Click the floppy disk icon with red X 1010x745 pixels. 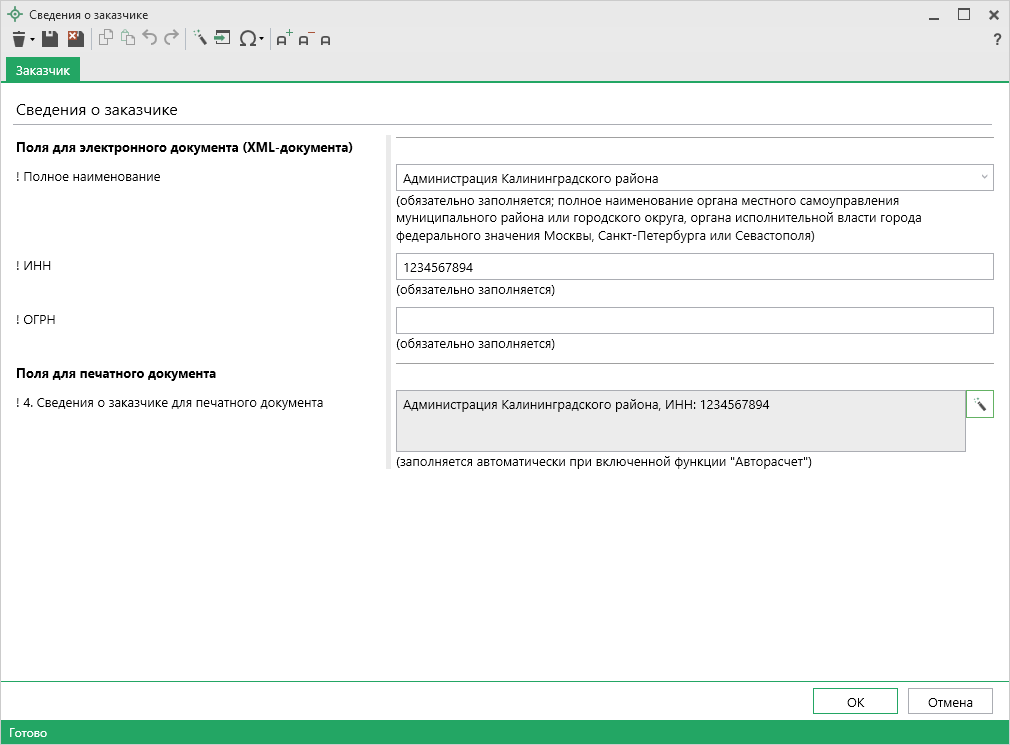coord(75,39)
